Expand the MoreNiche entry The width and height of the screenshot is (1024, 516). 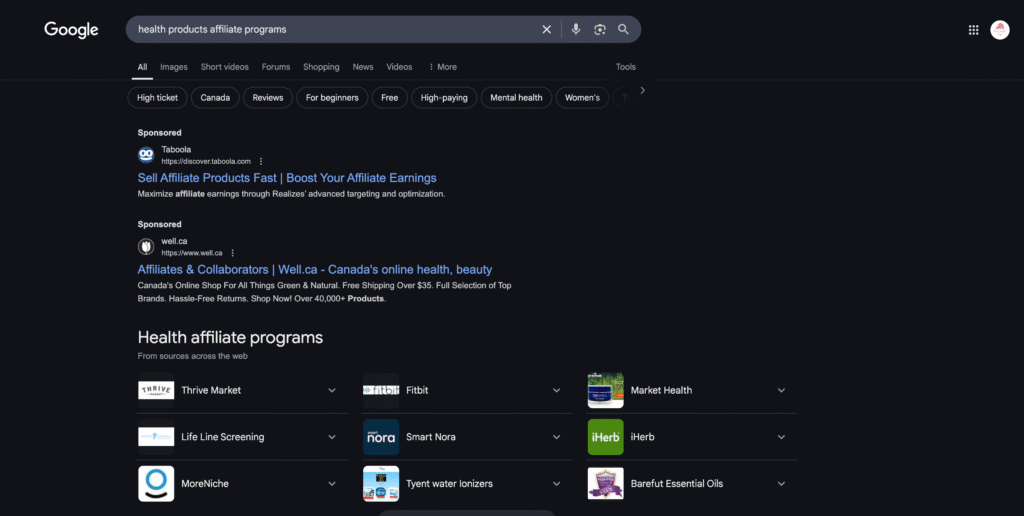tap(332, 484)
